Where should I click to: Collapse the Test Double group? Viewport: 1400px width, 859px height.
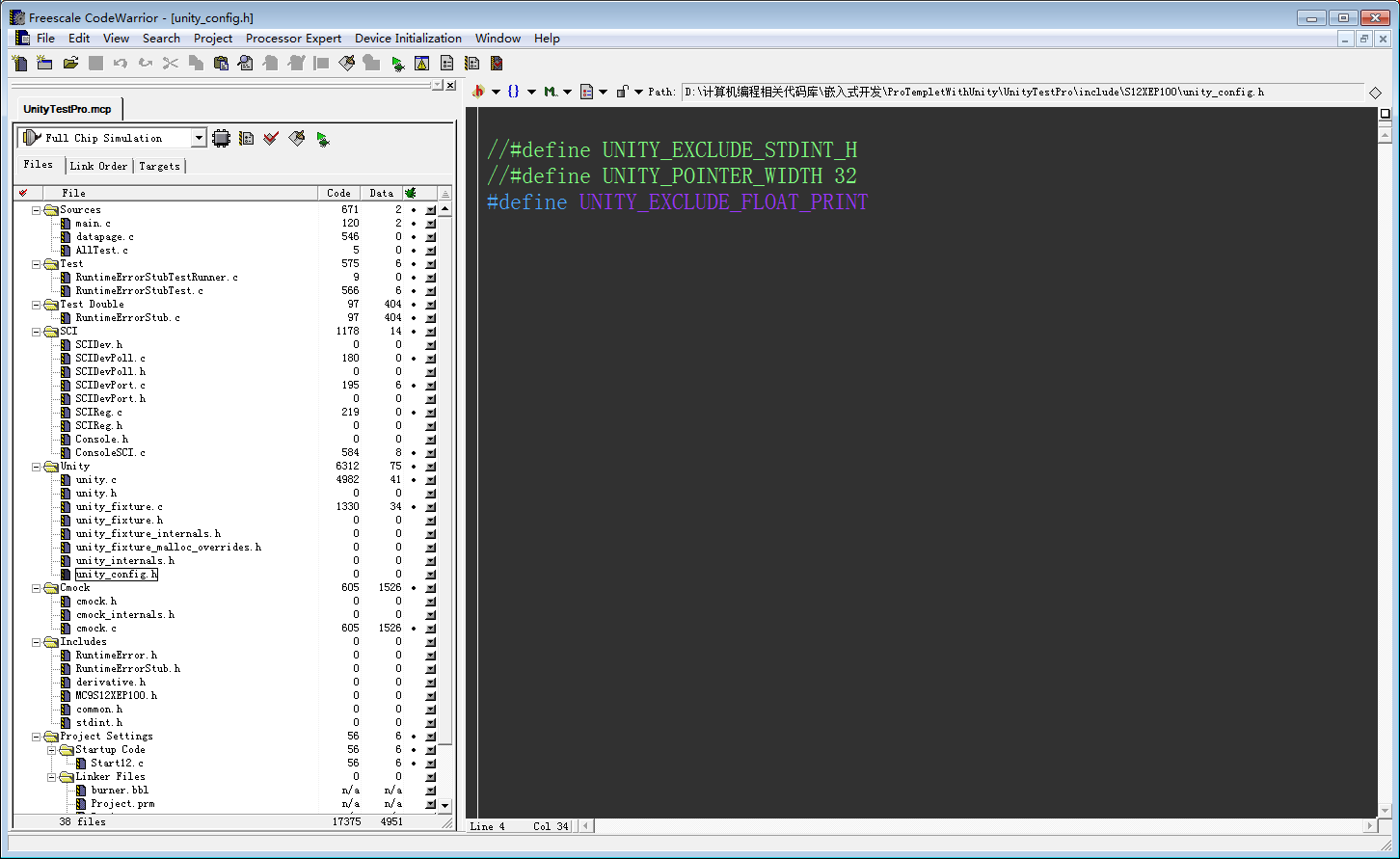tap(37, 304)
